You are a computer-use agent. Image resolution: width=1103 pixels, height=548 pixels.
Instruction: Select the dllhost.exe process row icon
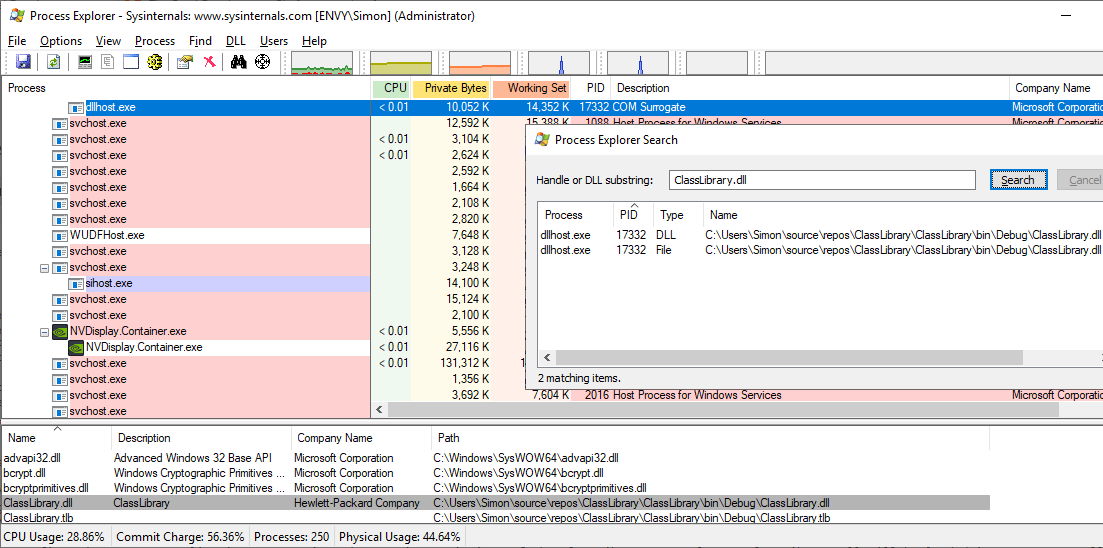[x=76, y=108]
